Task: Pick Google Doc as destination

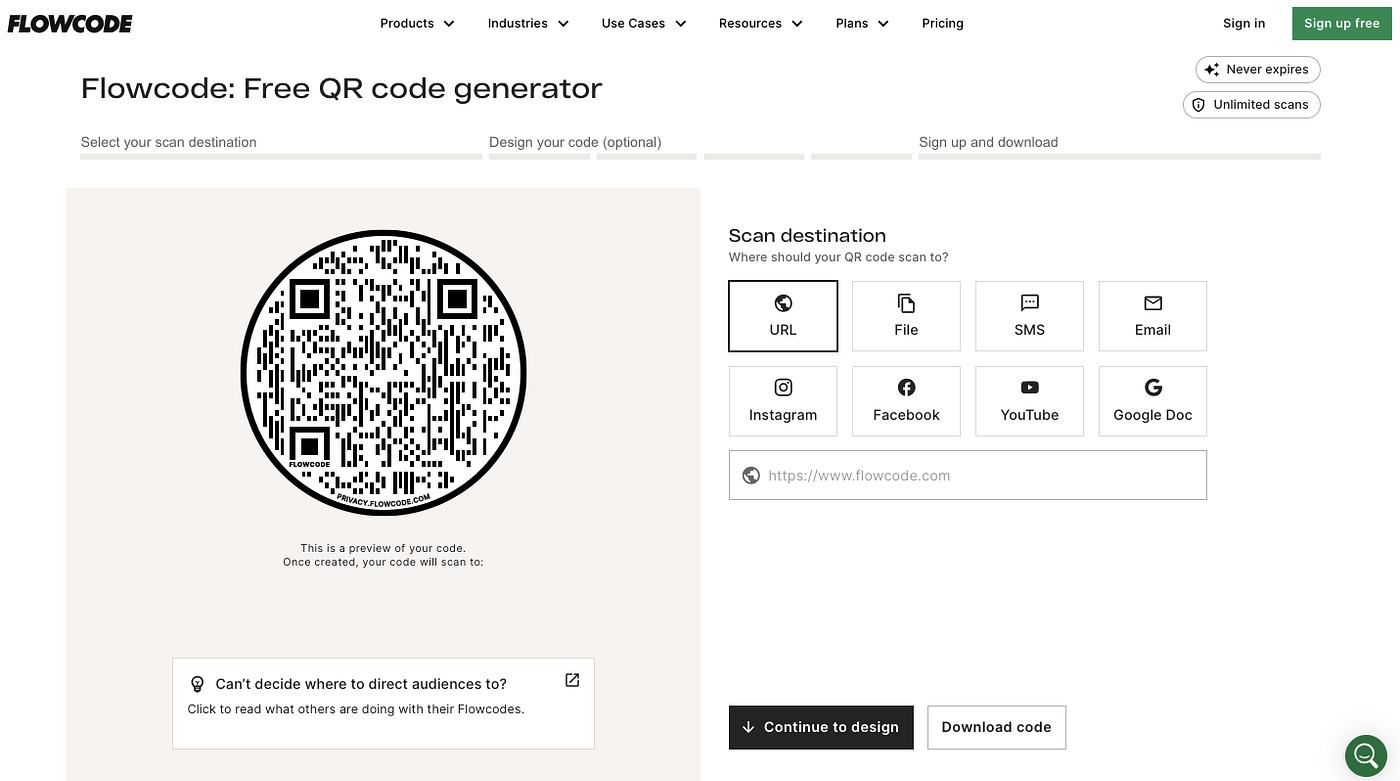Action: click(1152, 400)
